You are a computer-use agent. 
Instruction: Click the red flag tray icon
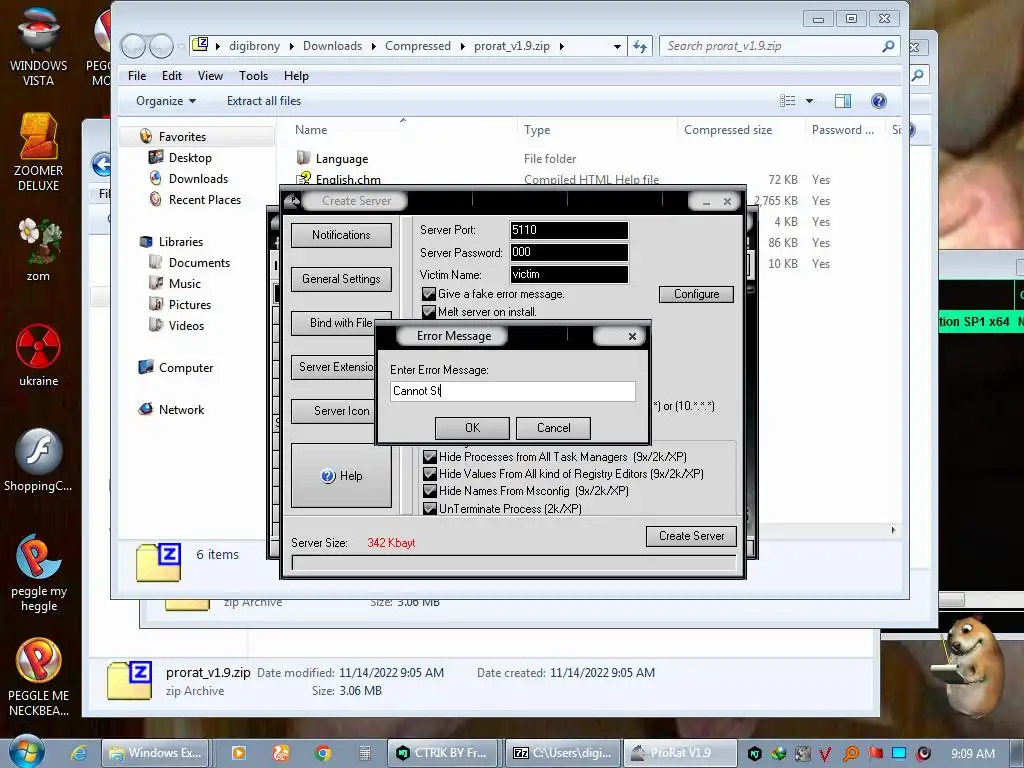coord(875,754)
